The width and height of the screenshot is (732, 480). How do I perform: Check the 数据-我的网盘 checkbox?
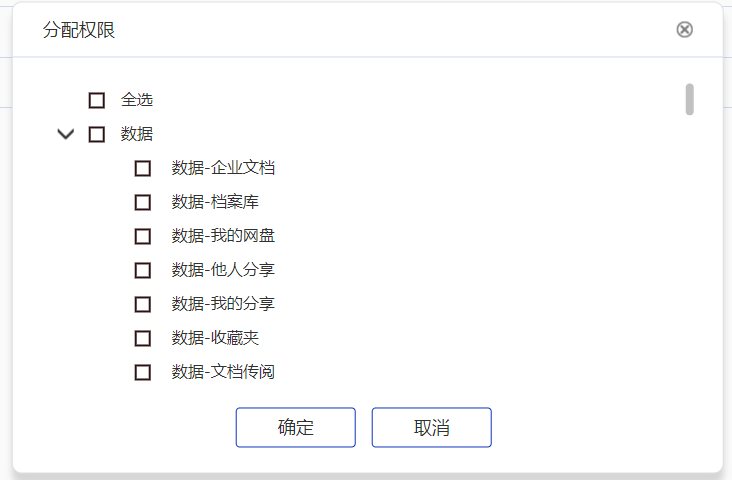(142, 236)
